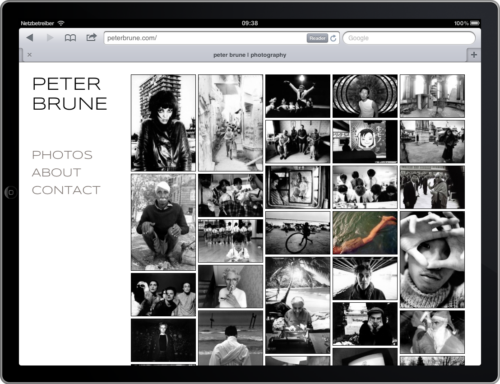Open the lone figure in darkness photo
The image size is (500, 384).
click(x=163, y=340)
